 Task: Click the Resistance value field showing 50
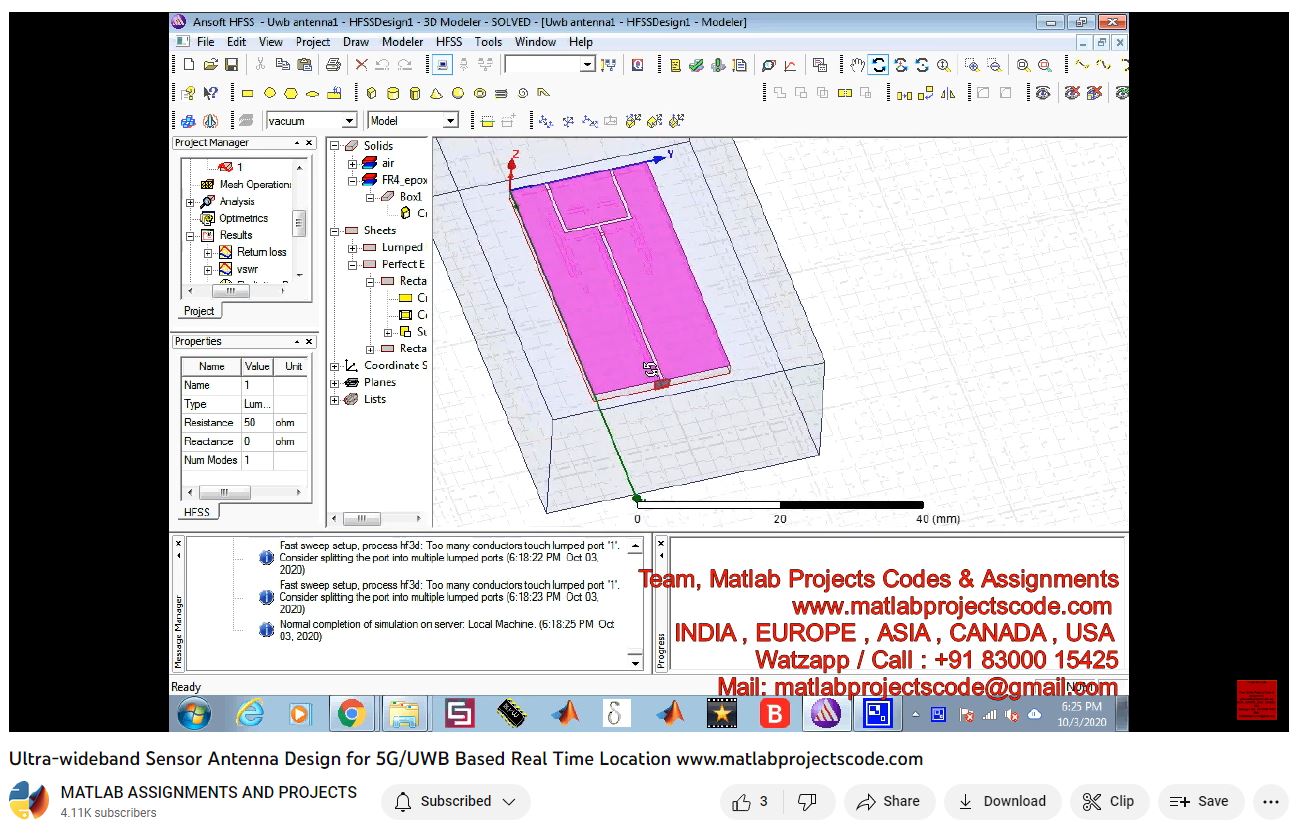tap(257, 423)
